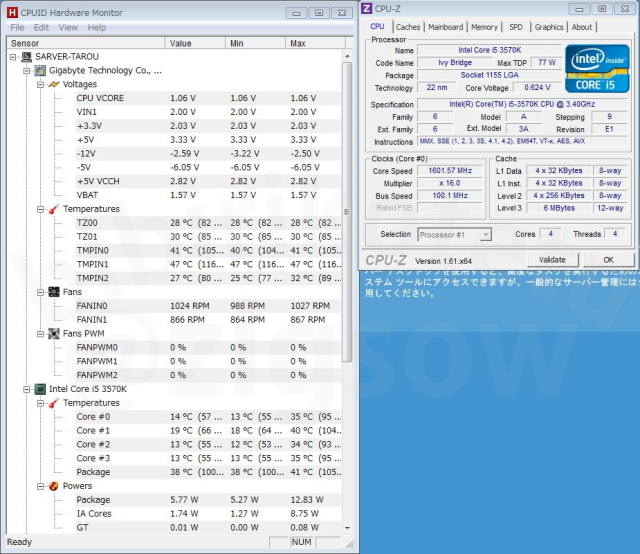Click the motherboard Temperatures thermometer icon
The image size is (640, 554).
click(54, 209)
